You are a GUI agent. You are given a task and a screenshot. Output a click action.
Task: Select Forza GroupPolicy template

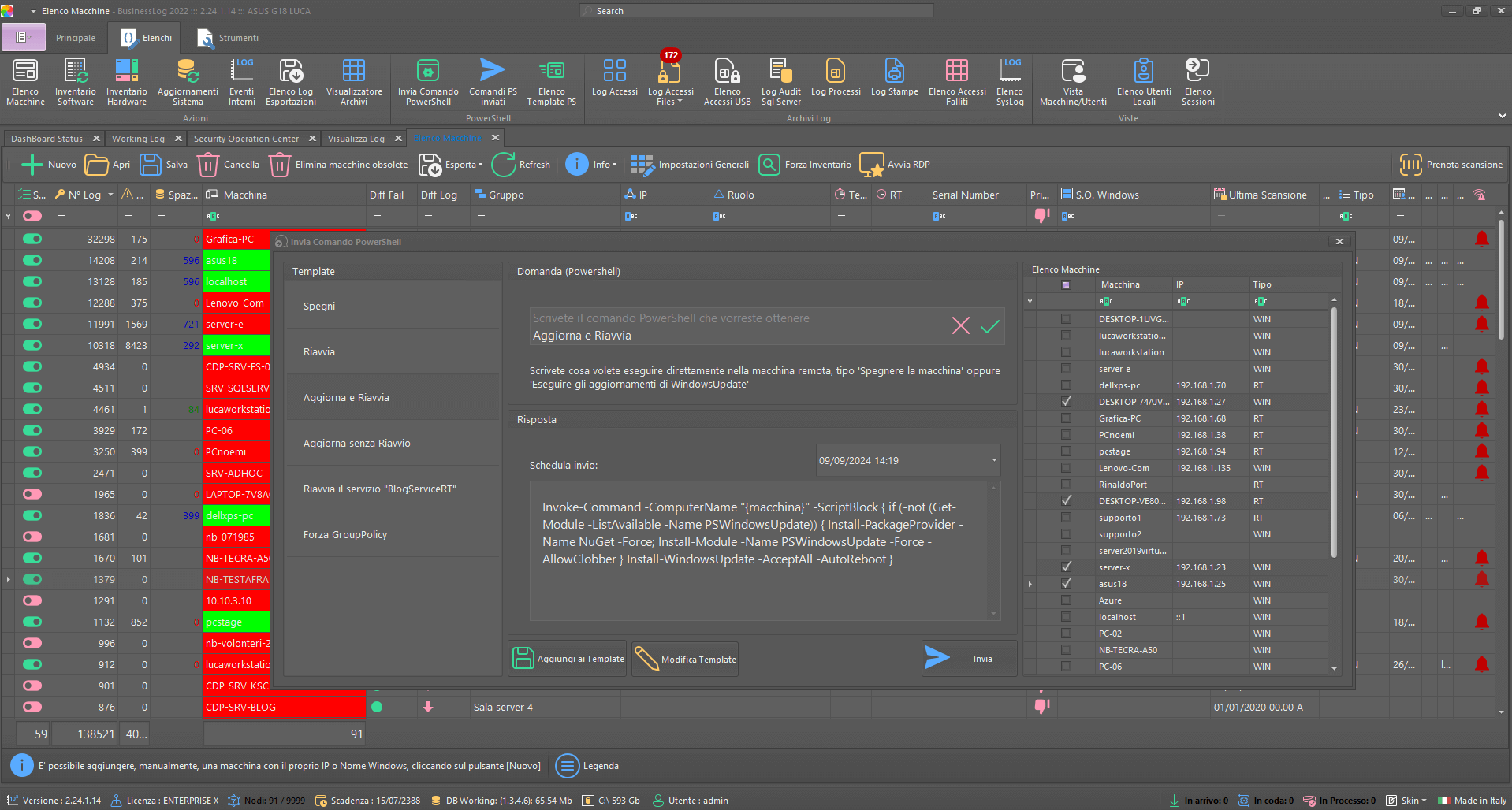coord(393,534)
